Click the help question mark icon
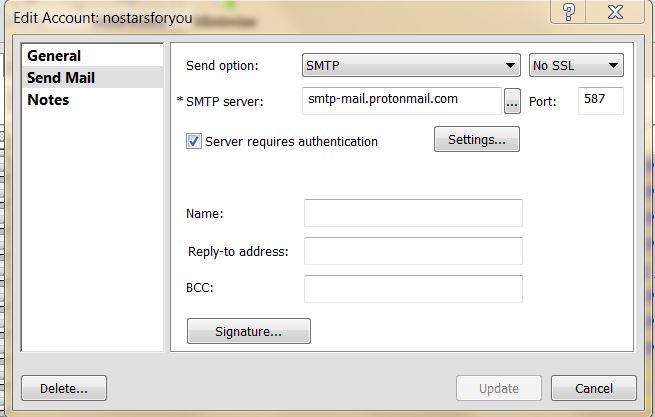The width and height of the screenshot is (655, 417). coord(569,11)
